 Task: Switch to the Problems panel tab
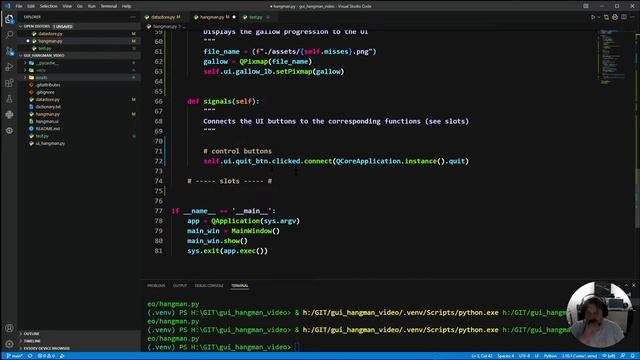[156, 286]
